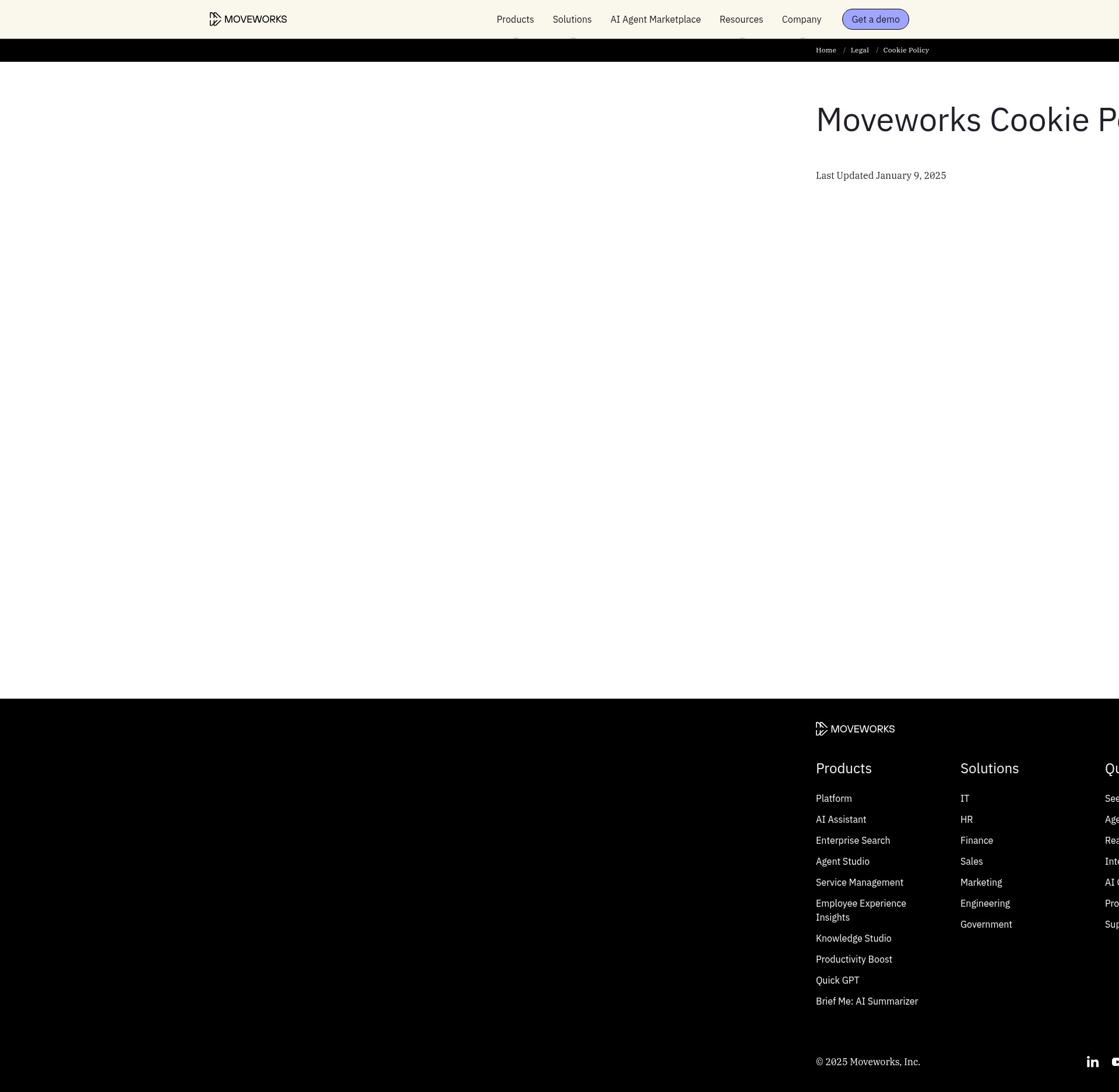This screenshot has height=1092, width=1119.
Task: Go to Productivity Boost in the footer
Action: click(x=854, y=959)
